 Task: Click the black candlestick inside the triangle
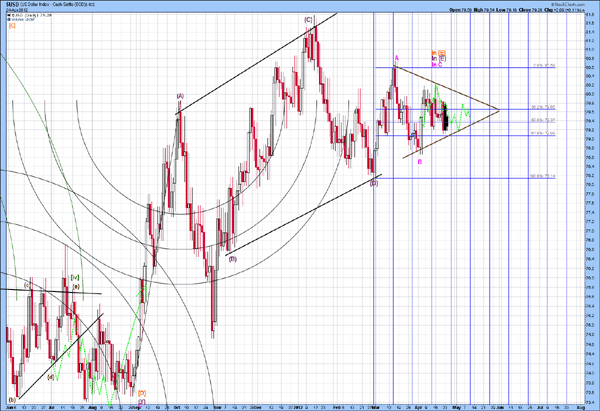point(446,118)
